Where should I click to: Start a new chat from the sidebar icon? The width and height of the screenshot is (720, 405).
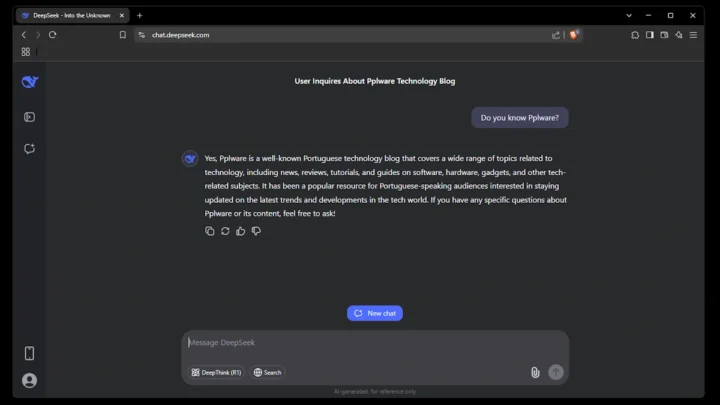point(29,149)
